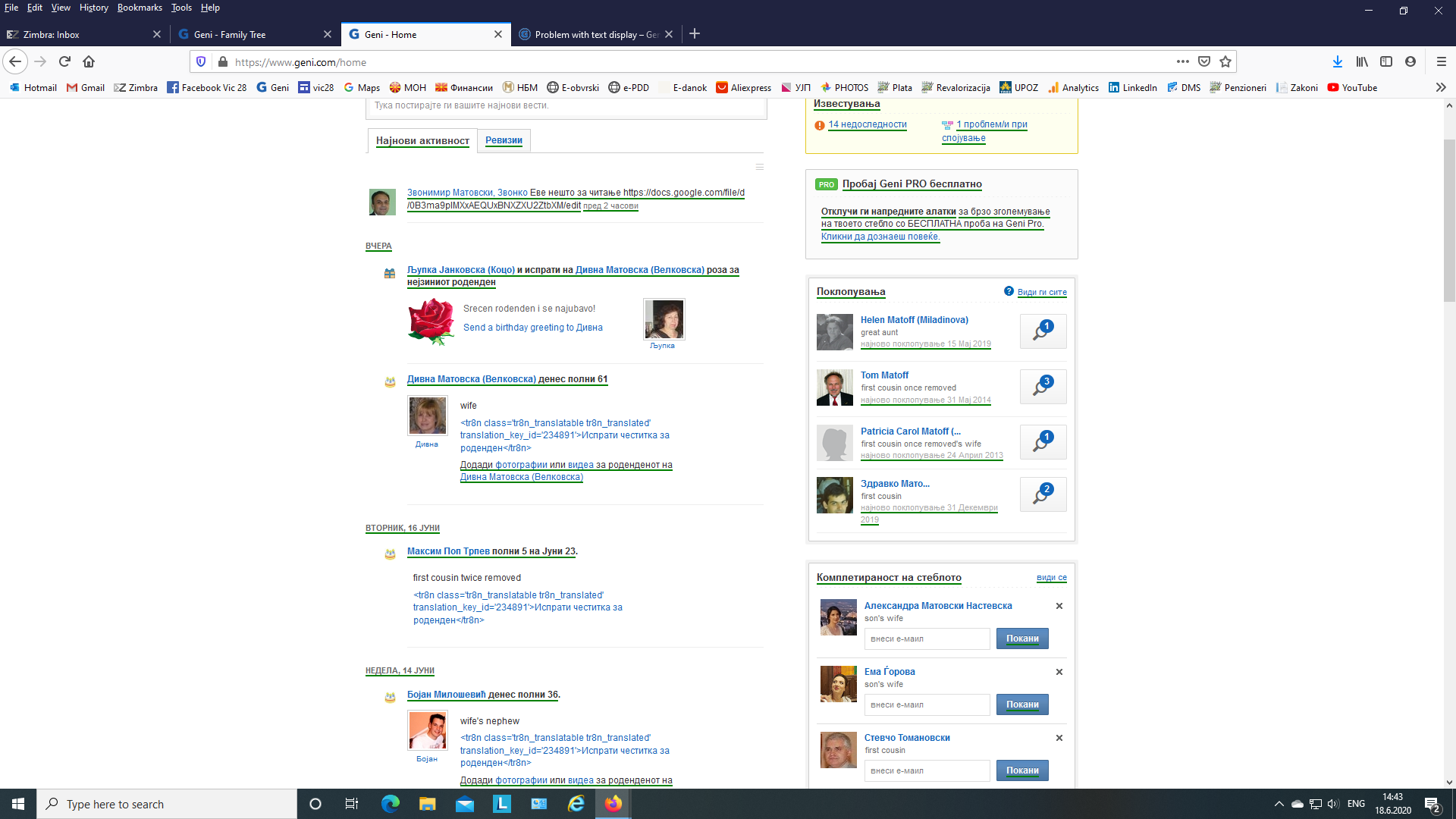Open Firefox downloads arrow icon

click(x=1337, y=61)
